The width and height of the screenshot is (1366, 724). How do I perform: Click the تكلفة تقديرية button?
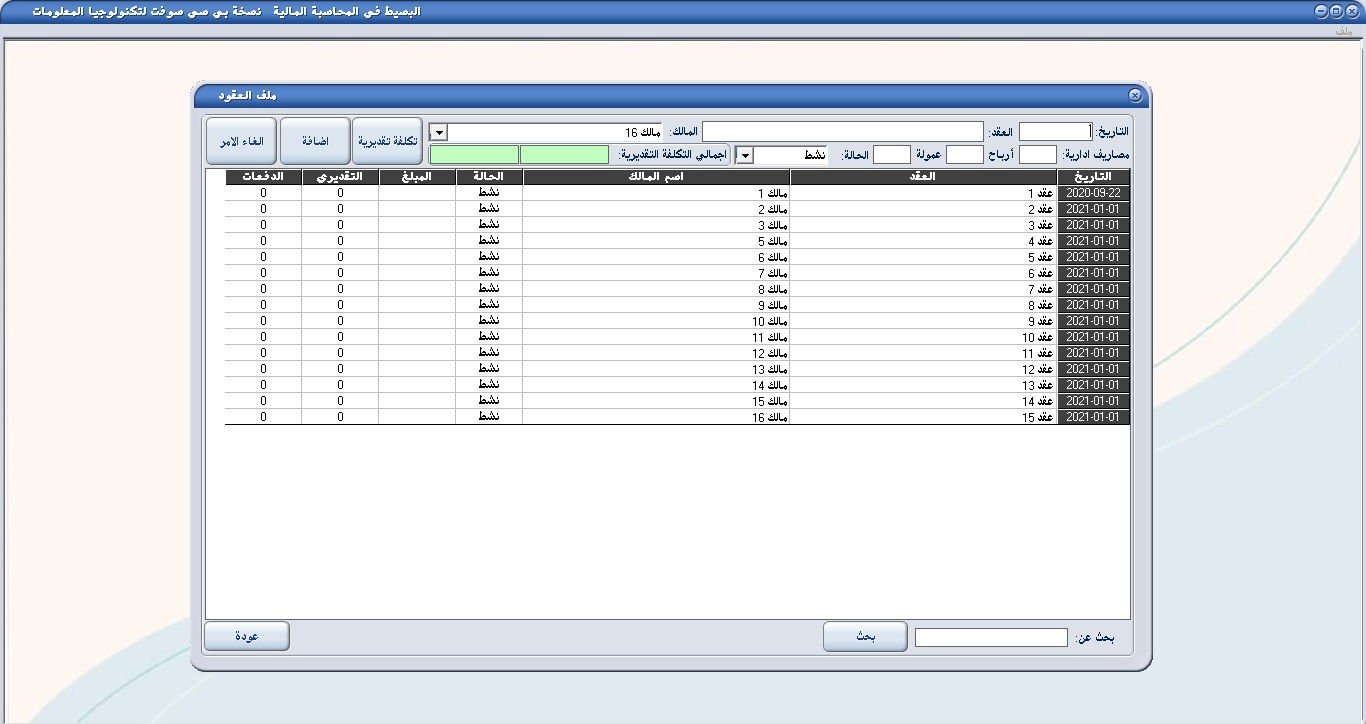[x=388, y=141]
